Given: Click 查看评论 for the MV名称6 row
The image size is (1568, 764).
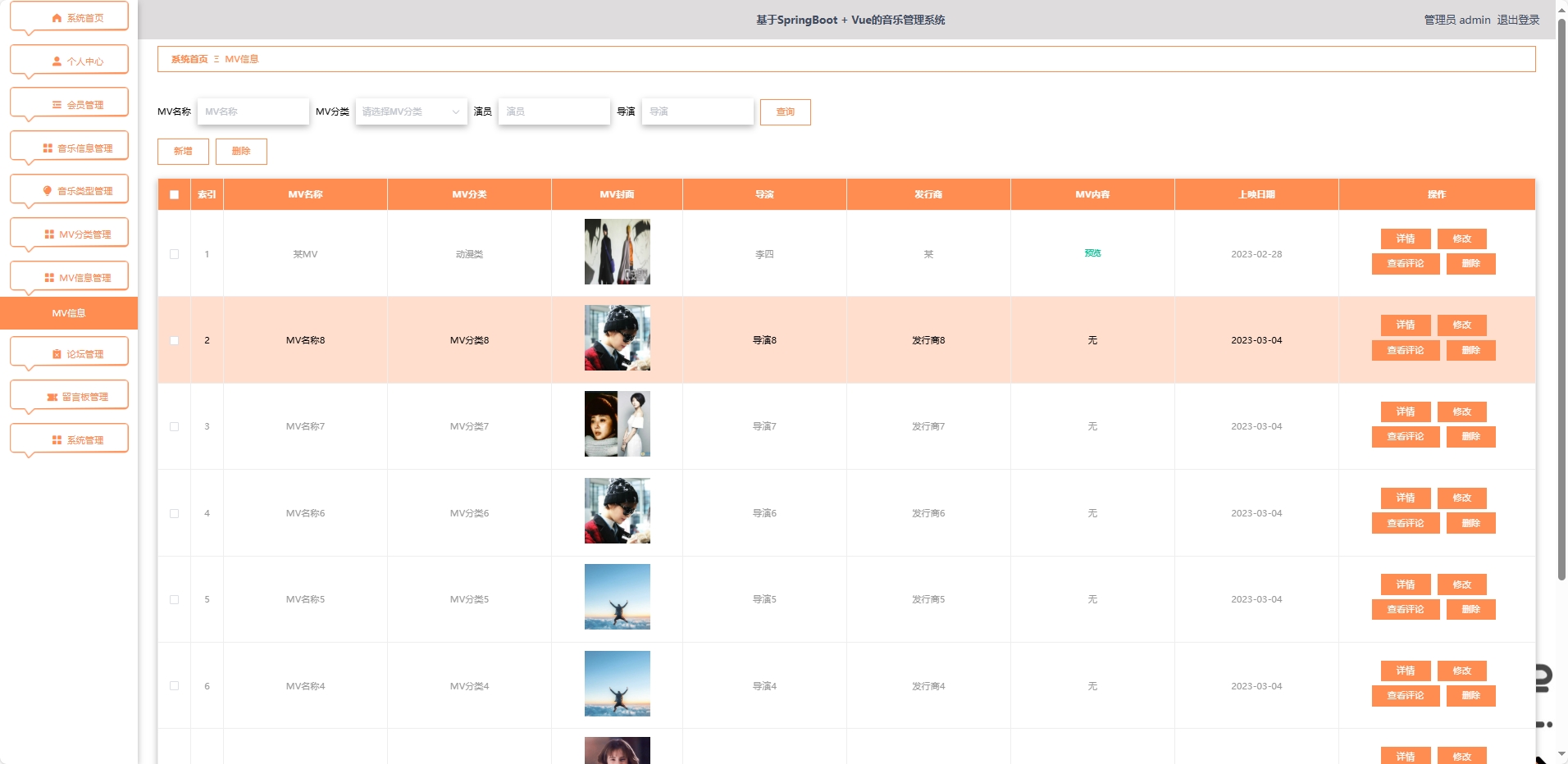Looking at the screenshot, I should pyautogui.click(x=1406, y=523).
